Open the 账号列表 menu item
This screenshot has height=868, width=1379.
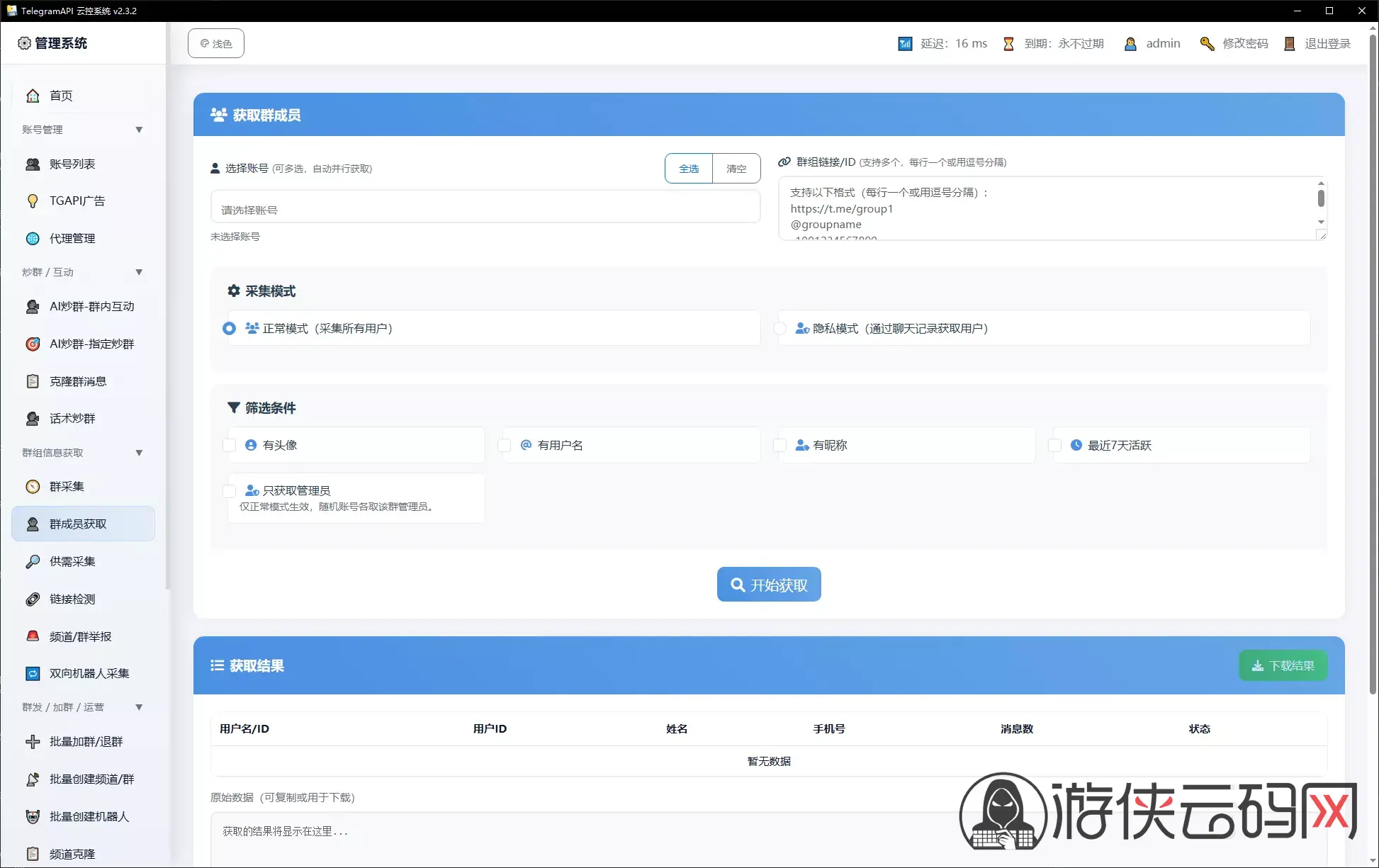pos(84,164)
